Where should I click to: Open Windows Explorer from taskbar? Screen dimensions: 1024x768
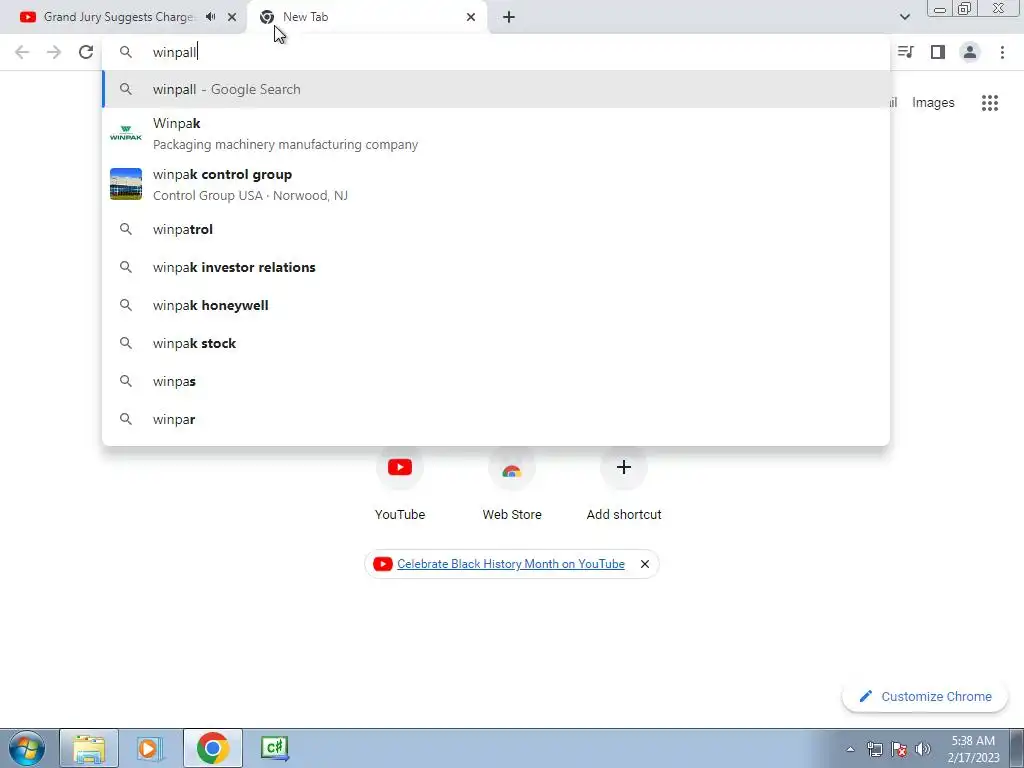[89, 748]
